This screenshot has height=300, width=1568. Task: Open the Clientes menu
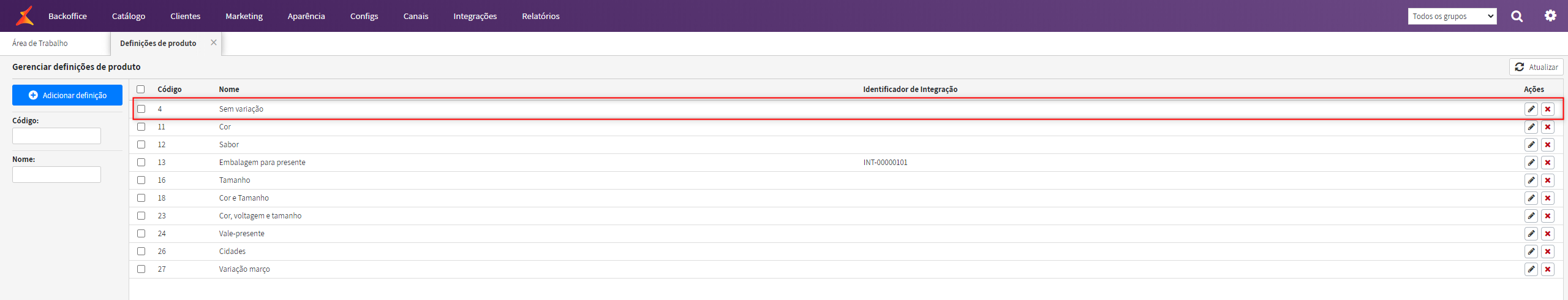click(185, 16)
